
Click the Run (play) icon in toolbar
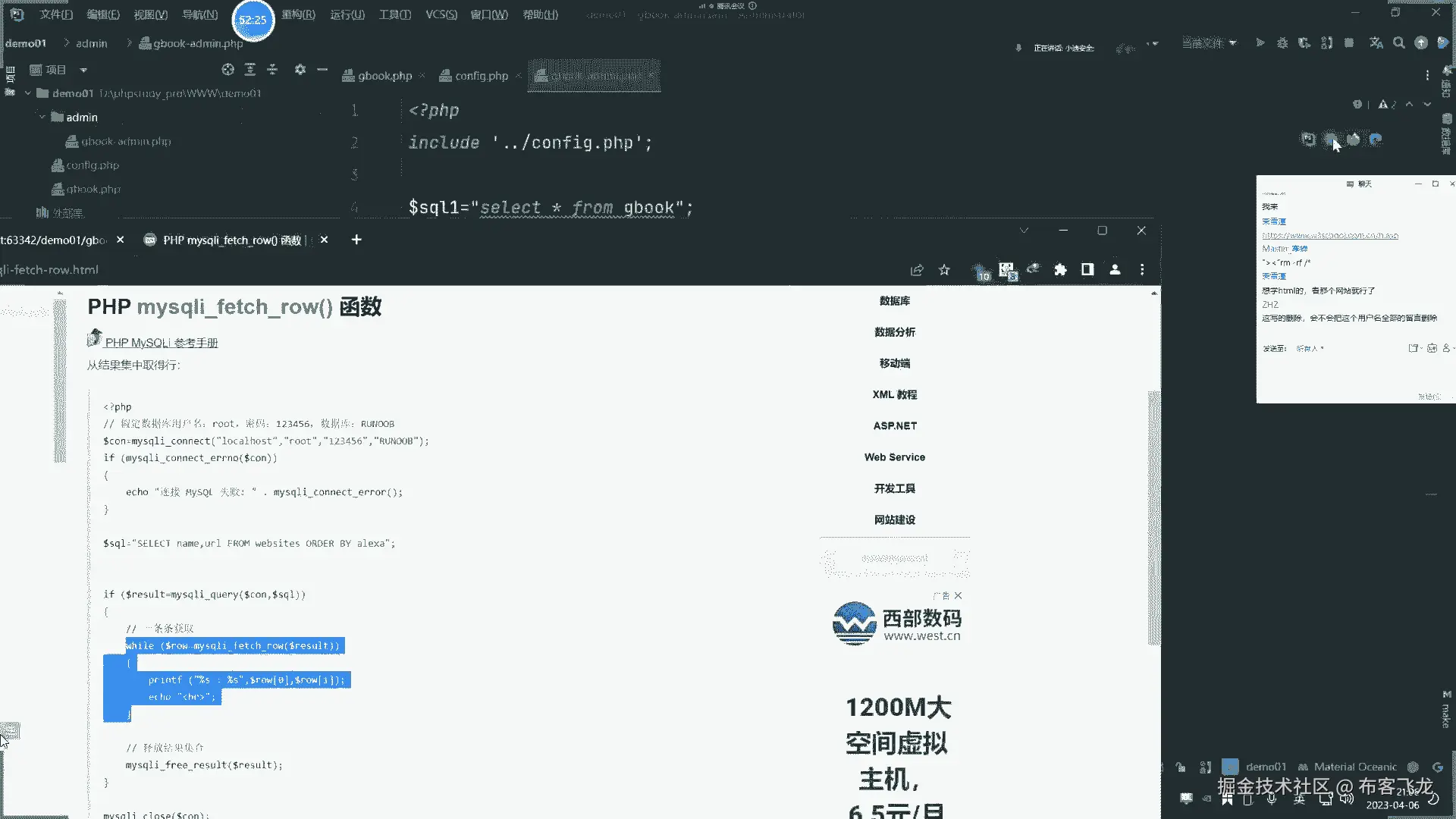click(x=1260, y=43)
